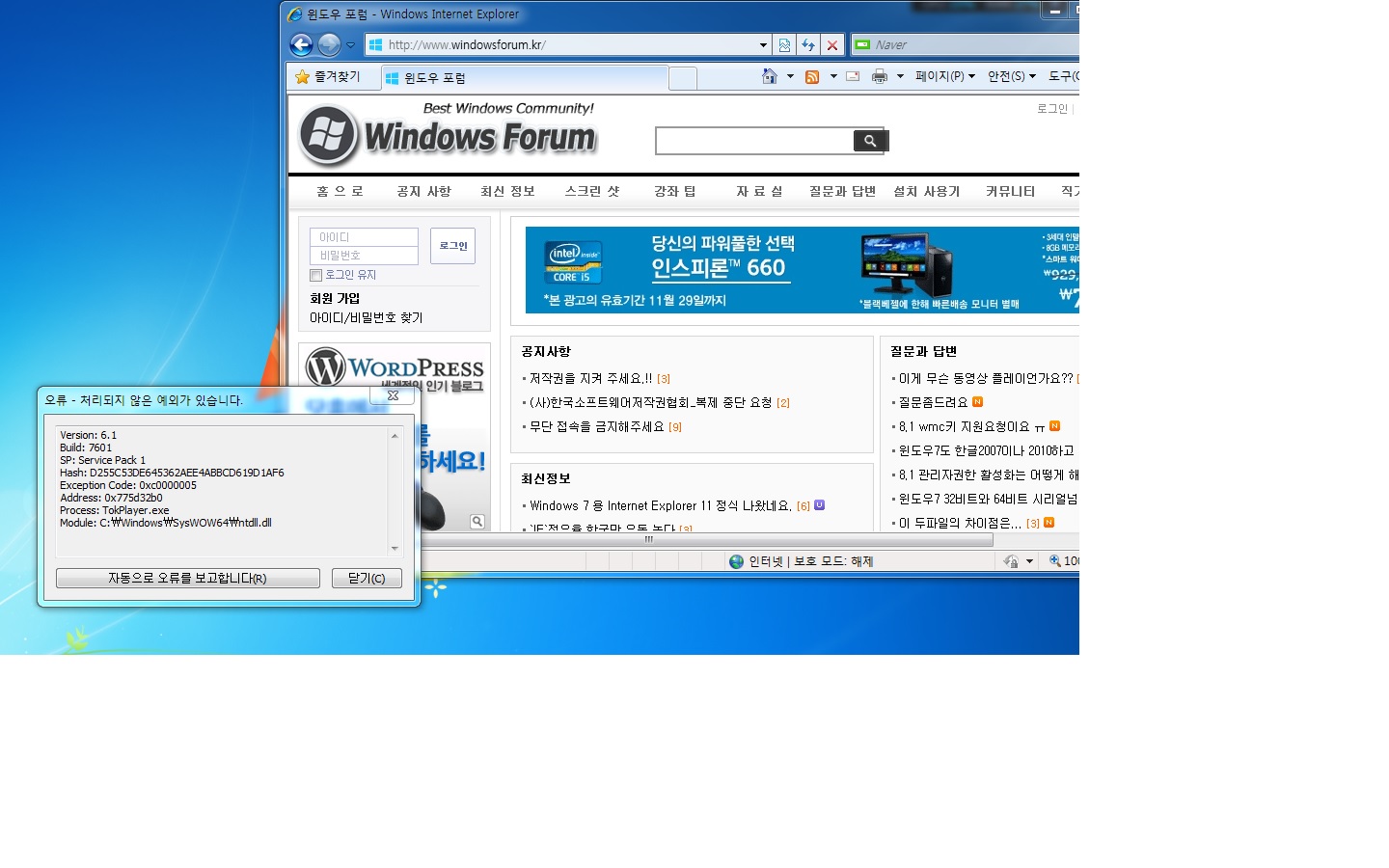
Task: Click the 닫기(C) button in error dialog
Action: 367,578
